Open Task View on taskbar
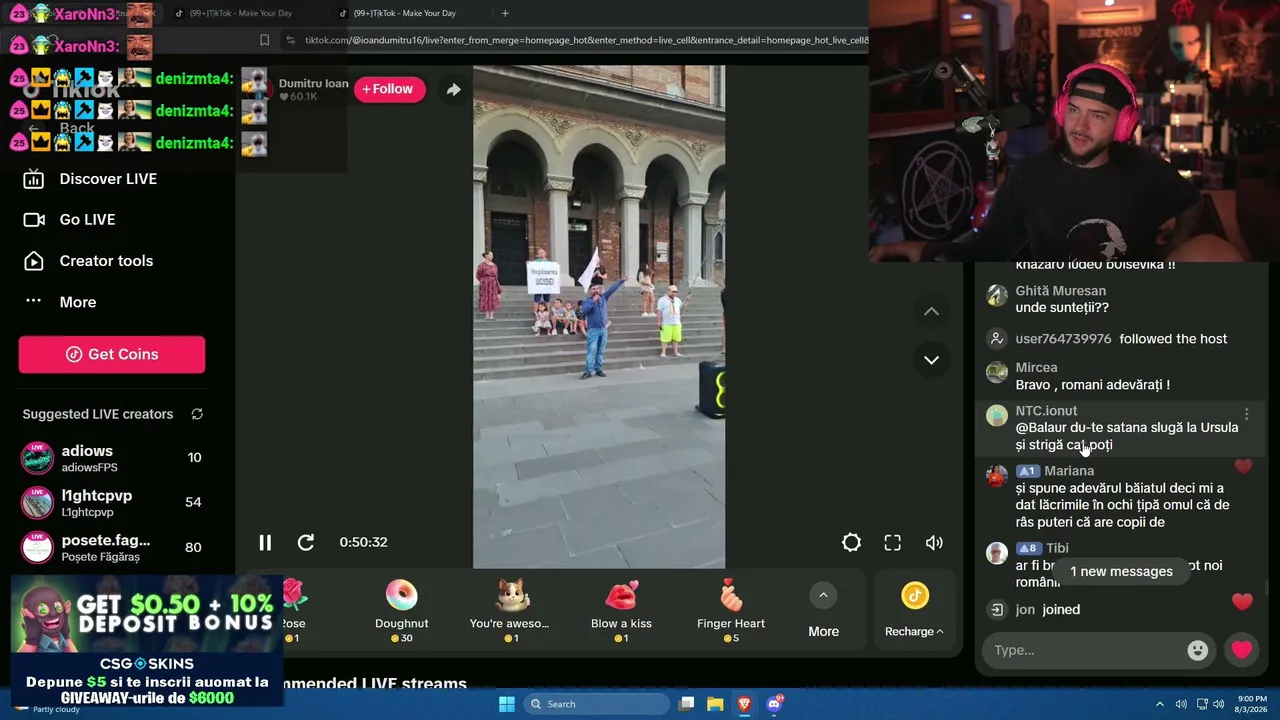1280x720 pixels. (x=686, y=704)
